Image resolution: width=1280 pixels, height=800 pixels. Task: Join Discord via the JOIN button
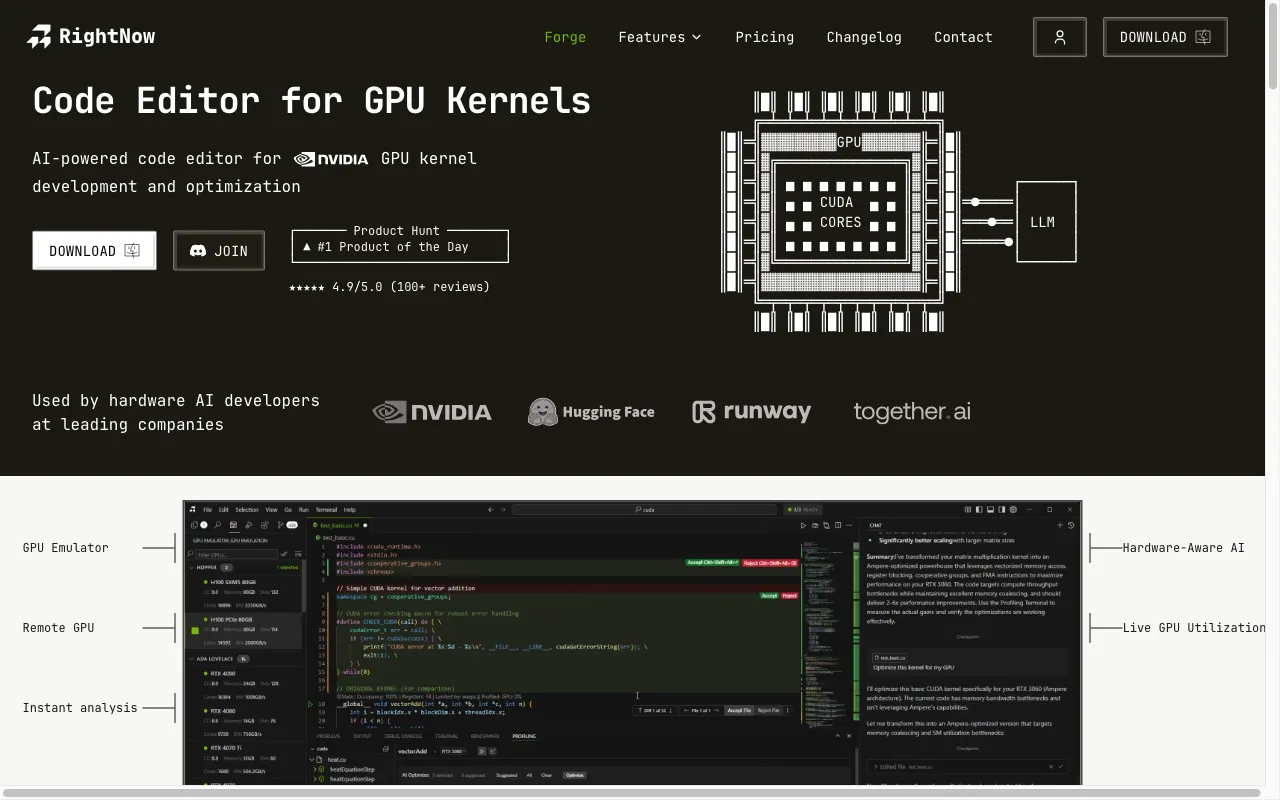click(219, 251)
